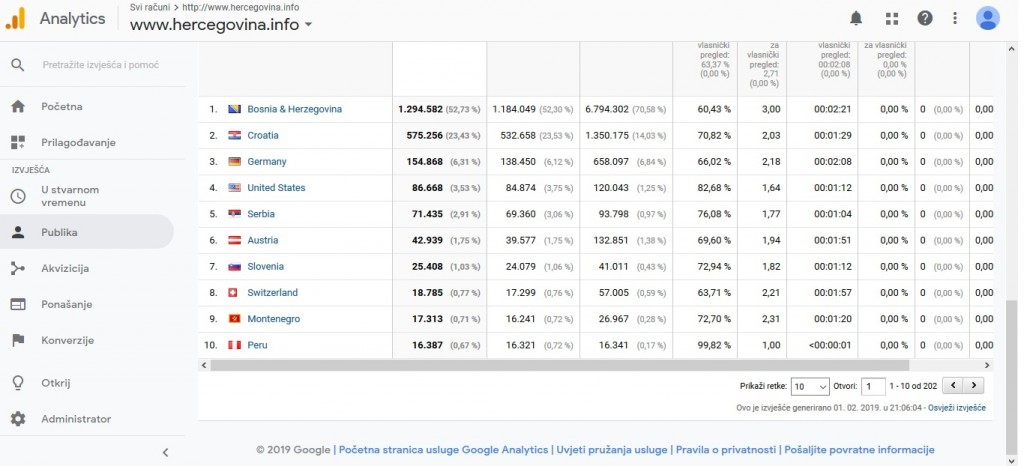The image size is (1024, 466).
Task: Select Akvizicija in the sidebar
Action: tap(65, 268)
